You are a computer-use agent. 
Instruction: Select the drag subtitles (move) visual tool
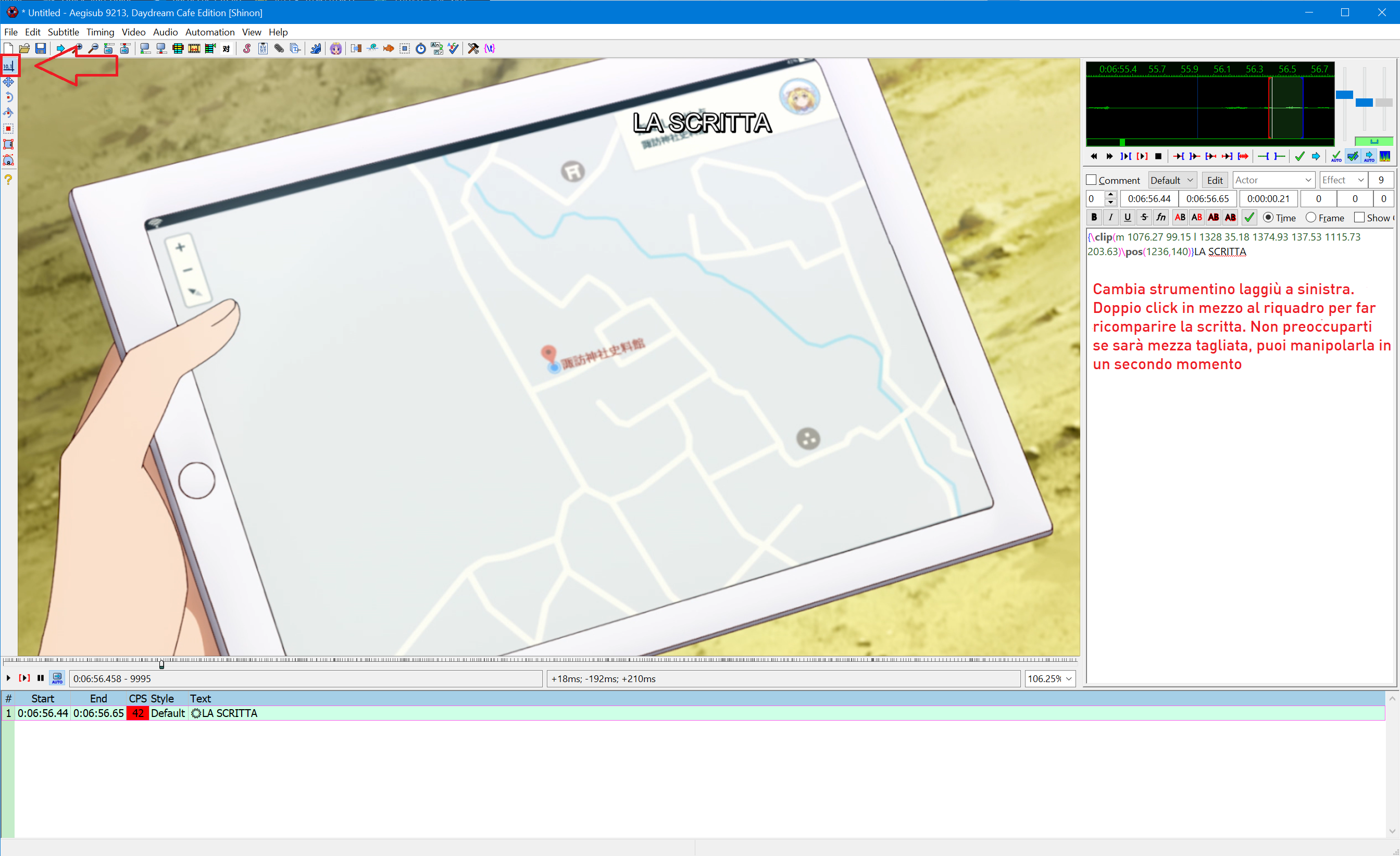pyautogui.click(x=8, y=82)
